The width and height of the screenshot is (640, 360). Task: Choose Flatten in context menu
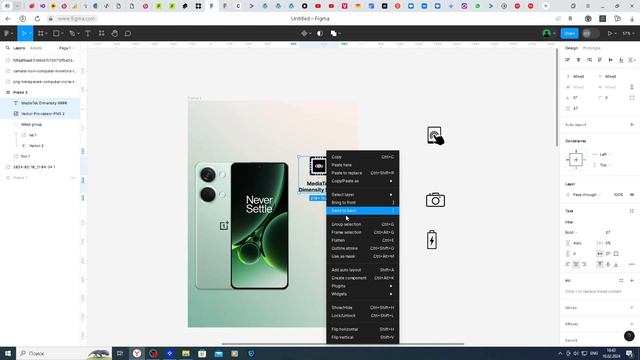click(x=362, y=240)
